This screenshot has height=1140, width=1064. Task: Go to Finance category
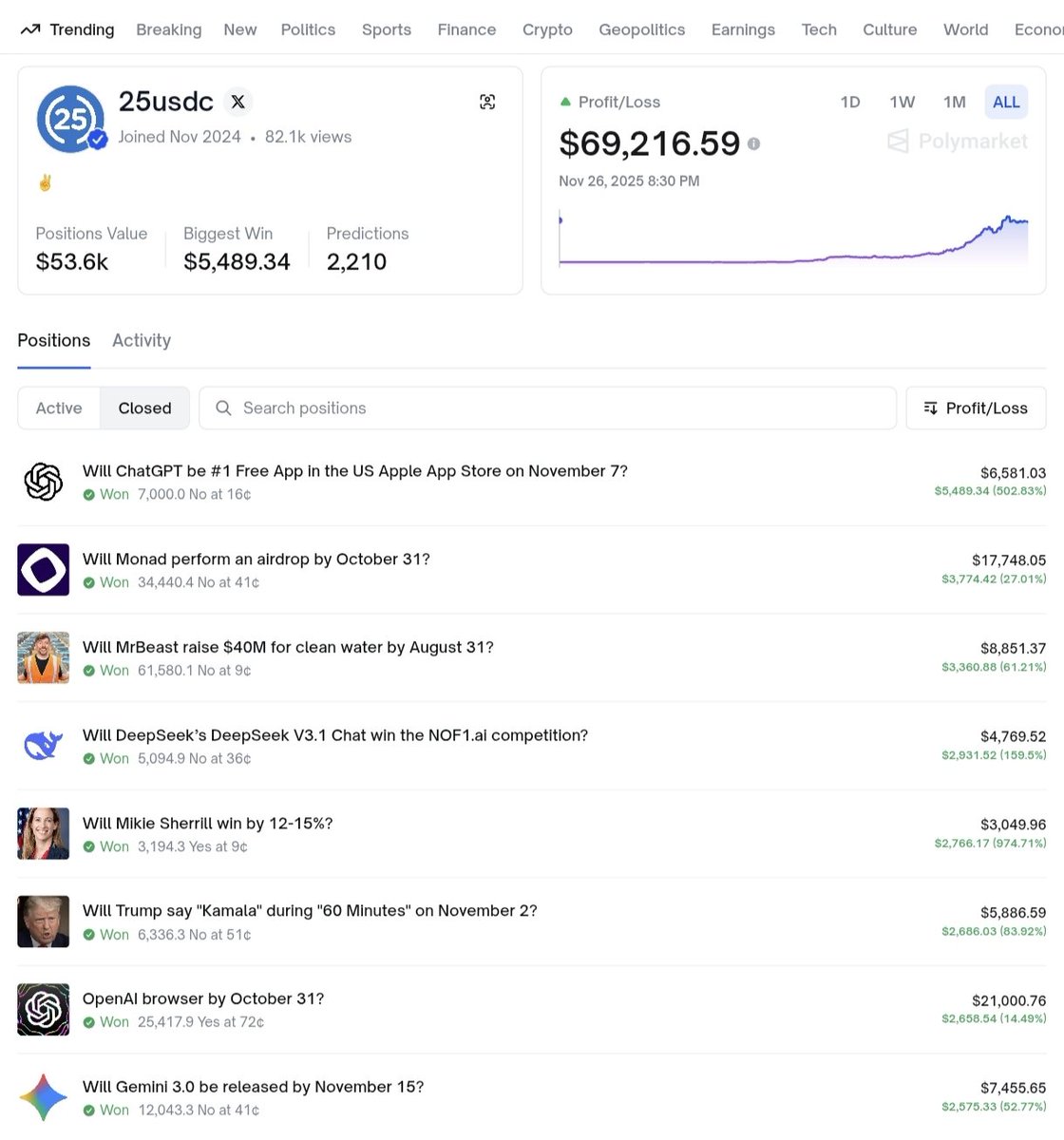coord(466,29)
